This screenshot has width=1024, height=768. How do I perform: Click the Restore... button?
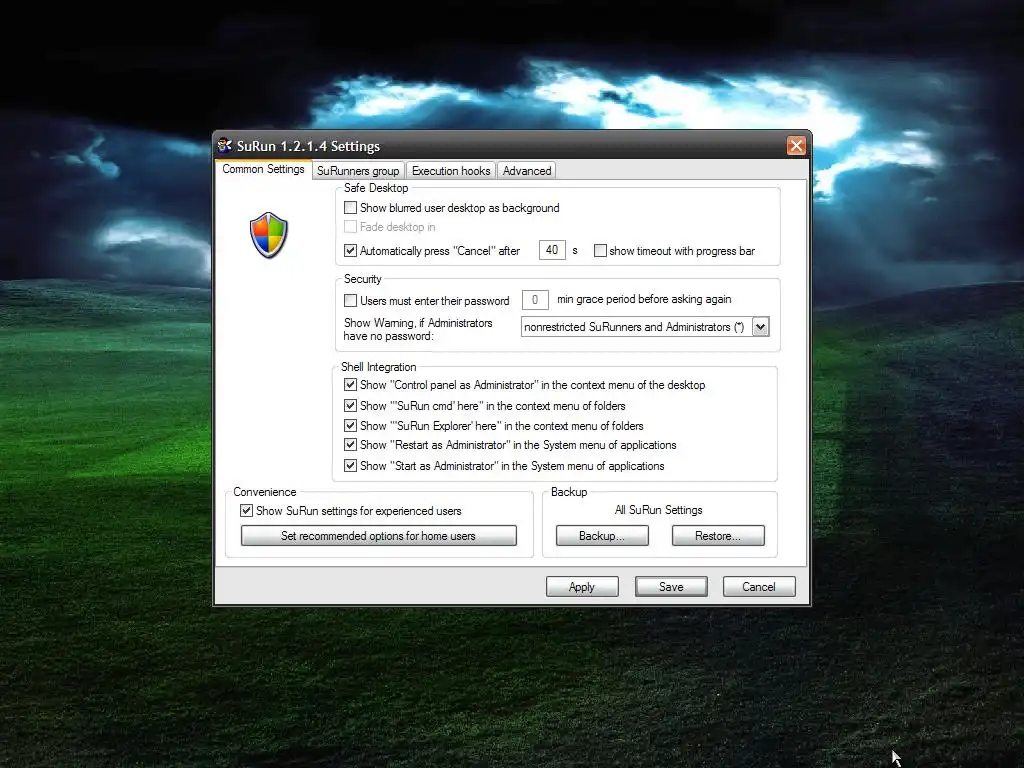click(718, 536)
